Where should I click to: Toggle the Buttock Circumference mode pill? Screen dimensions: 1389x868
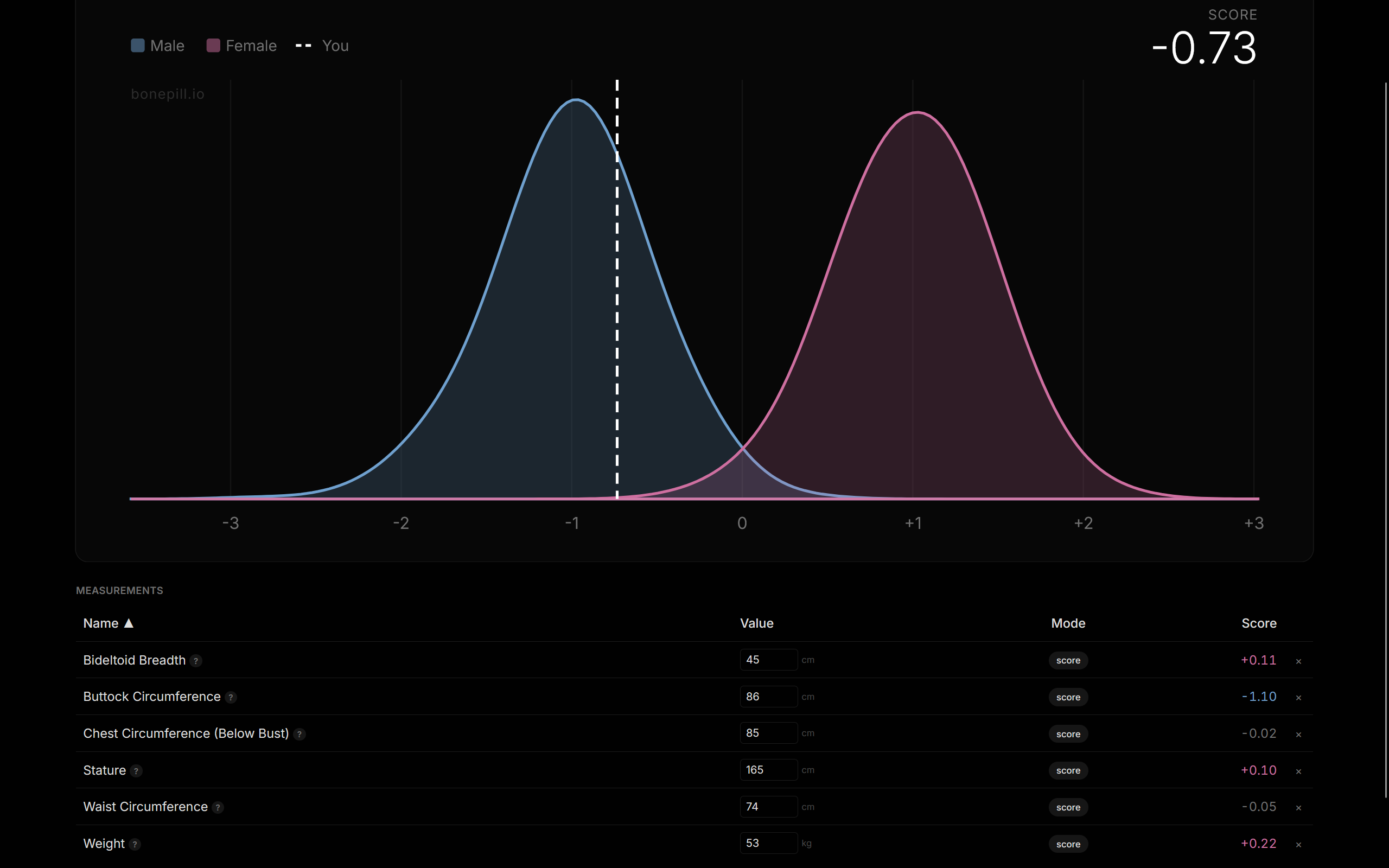click(x=1068, y=698)
